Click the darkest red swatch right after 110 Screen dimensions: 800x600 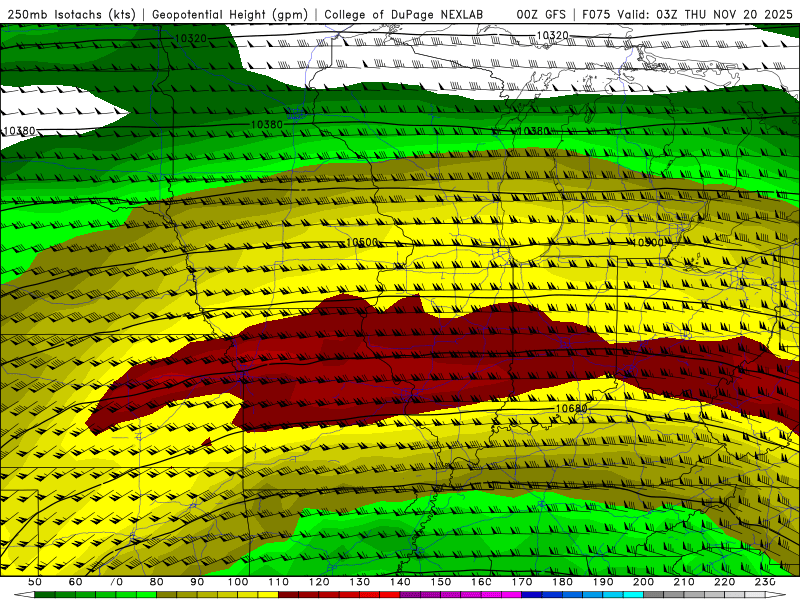click(288, 595)
